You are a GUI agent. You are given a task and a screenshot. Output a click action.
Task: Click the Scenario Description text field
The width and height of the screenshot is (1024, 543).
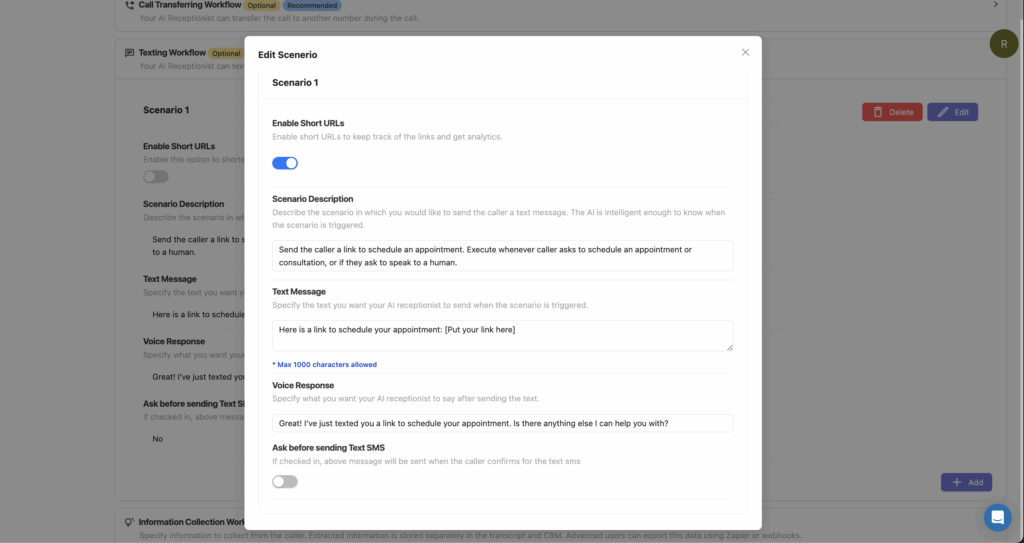click(502, 255)
